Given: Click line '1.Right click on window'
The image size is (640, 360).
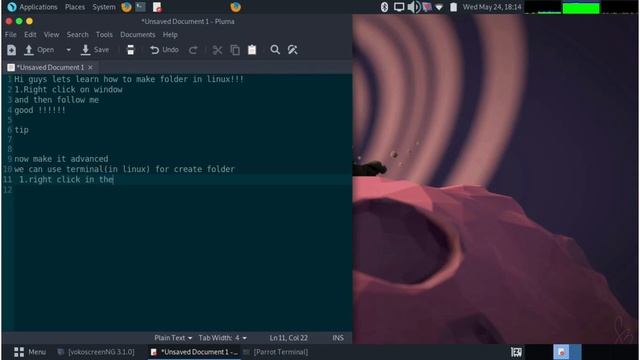Looking at the screenshot, I should point(68,89).
